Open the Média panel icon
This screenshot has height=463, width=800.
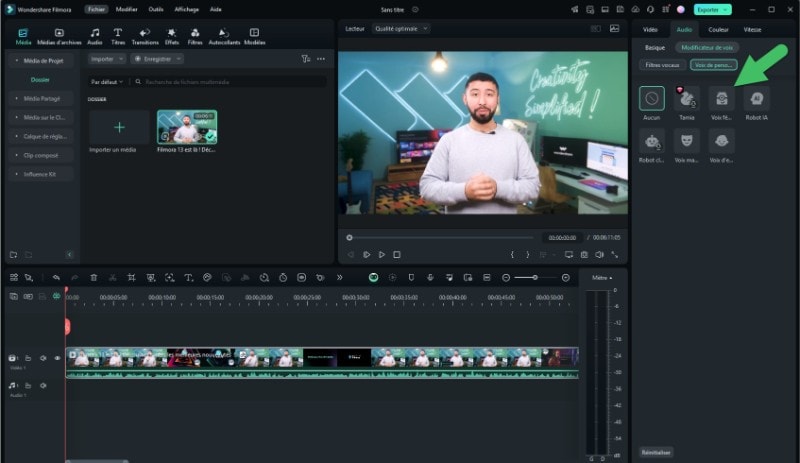tap(23, 37)
